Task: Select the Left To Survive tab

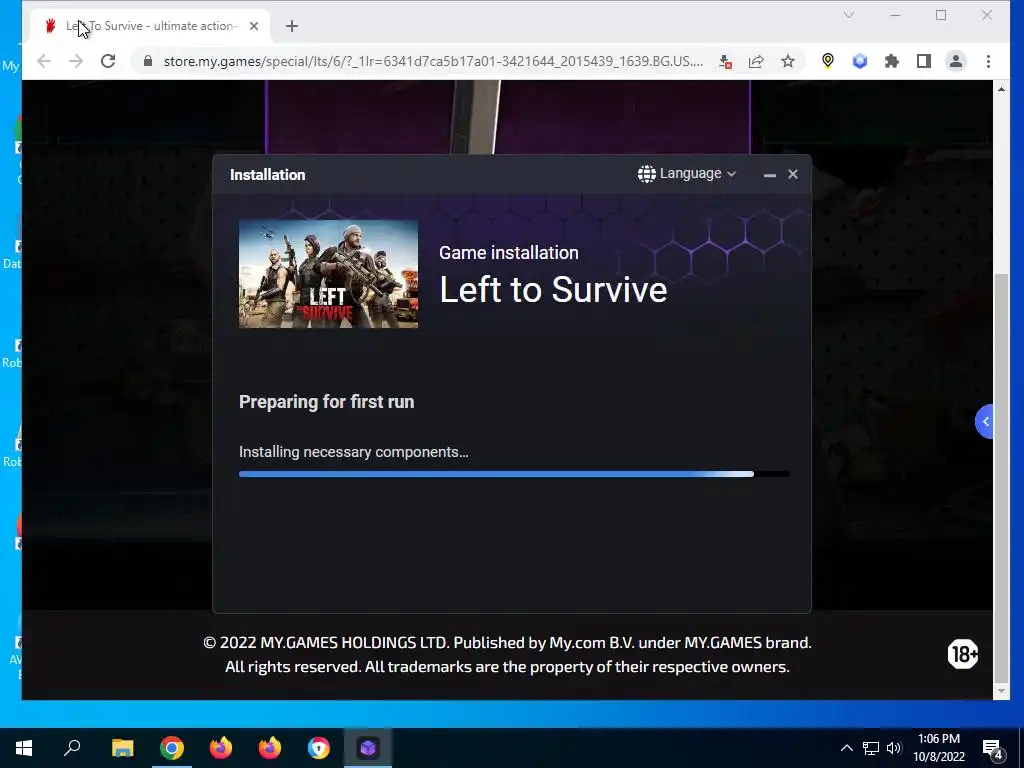Action: [150, 26]
